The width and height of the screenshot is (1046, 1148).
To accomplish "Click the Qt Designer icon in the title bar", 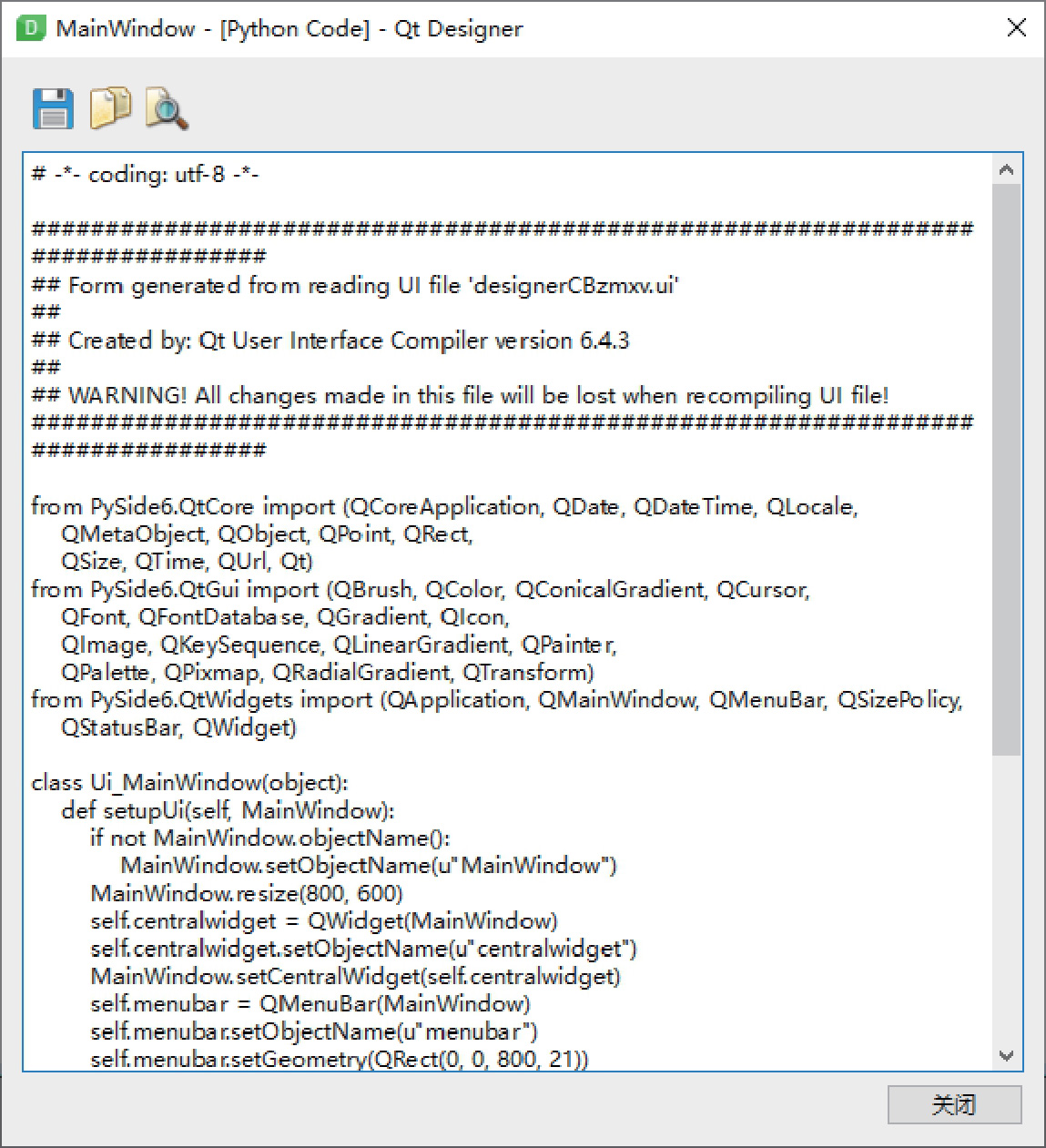I will pyautogui.click(x=31, y=28).
